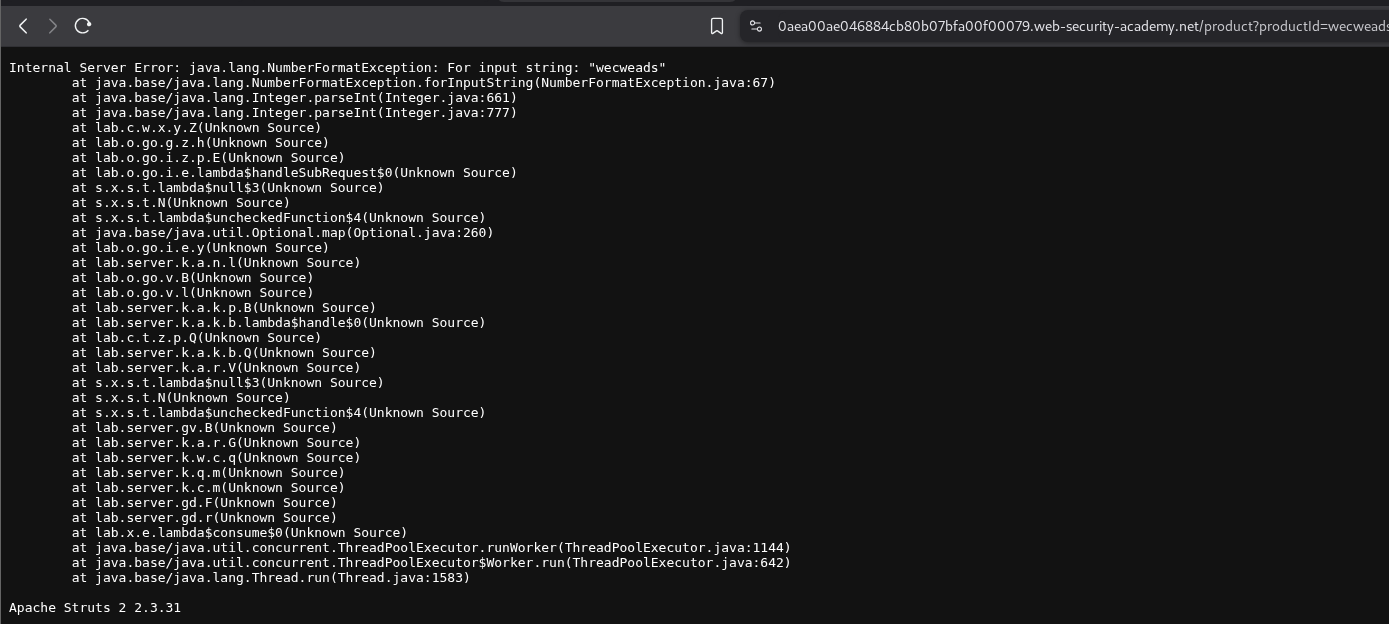Click the NumberFormatException.forInputString stack line
Image resolution: width=1389 pixels, height=624 pixels.
(x=423, y=83)
